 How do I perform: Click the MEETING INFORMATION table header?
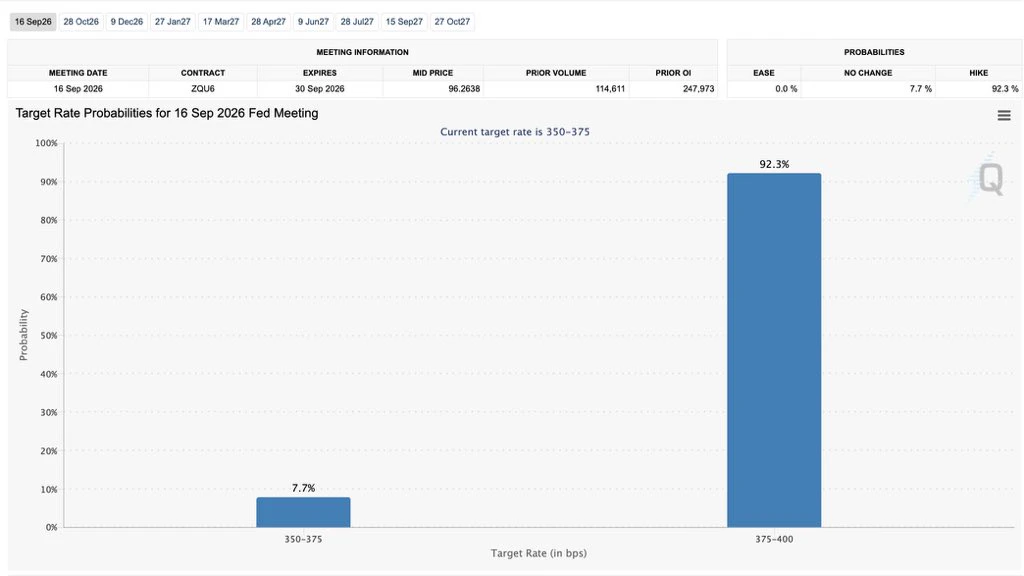(x=362, y=52)
